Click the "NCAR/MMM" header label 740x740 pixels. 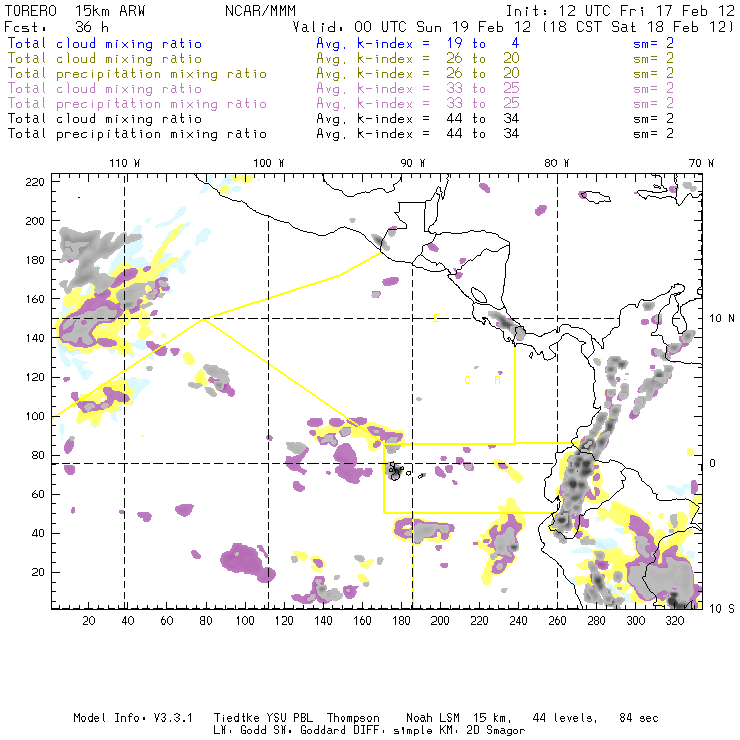tap(260, 11)
